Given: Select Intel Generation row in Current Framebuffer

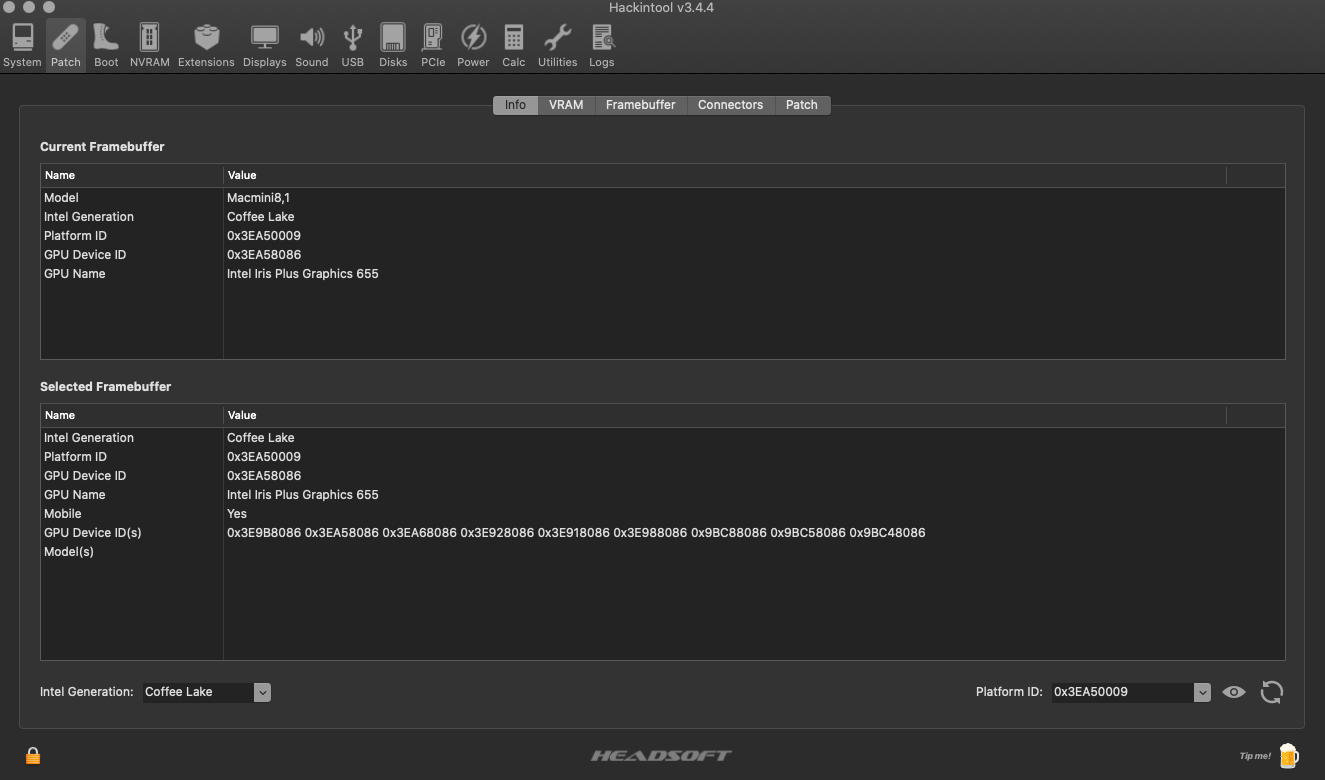Looking at the screenshot, I should 662,217.
